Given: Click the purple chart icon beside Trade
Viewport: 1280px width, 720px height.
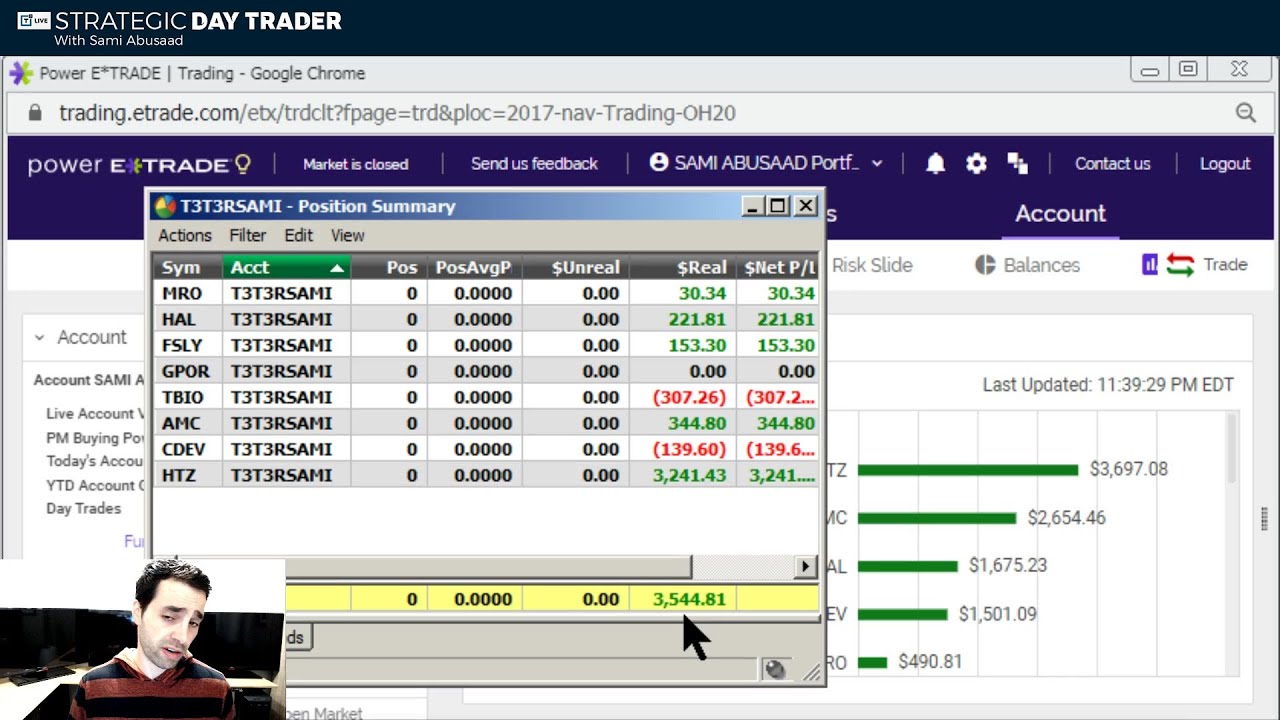Looking at the screenshot, I should 1150,264.
